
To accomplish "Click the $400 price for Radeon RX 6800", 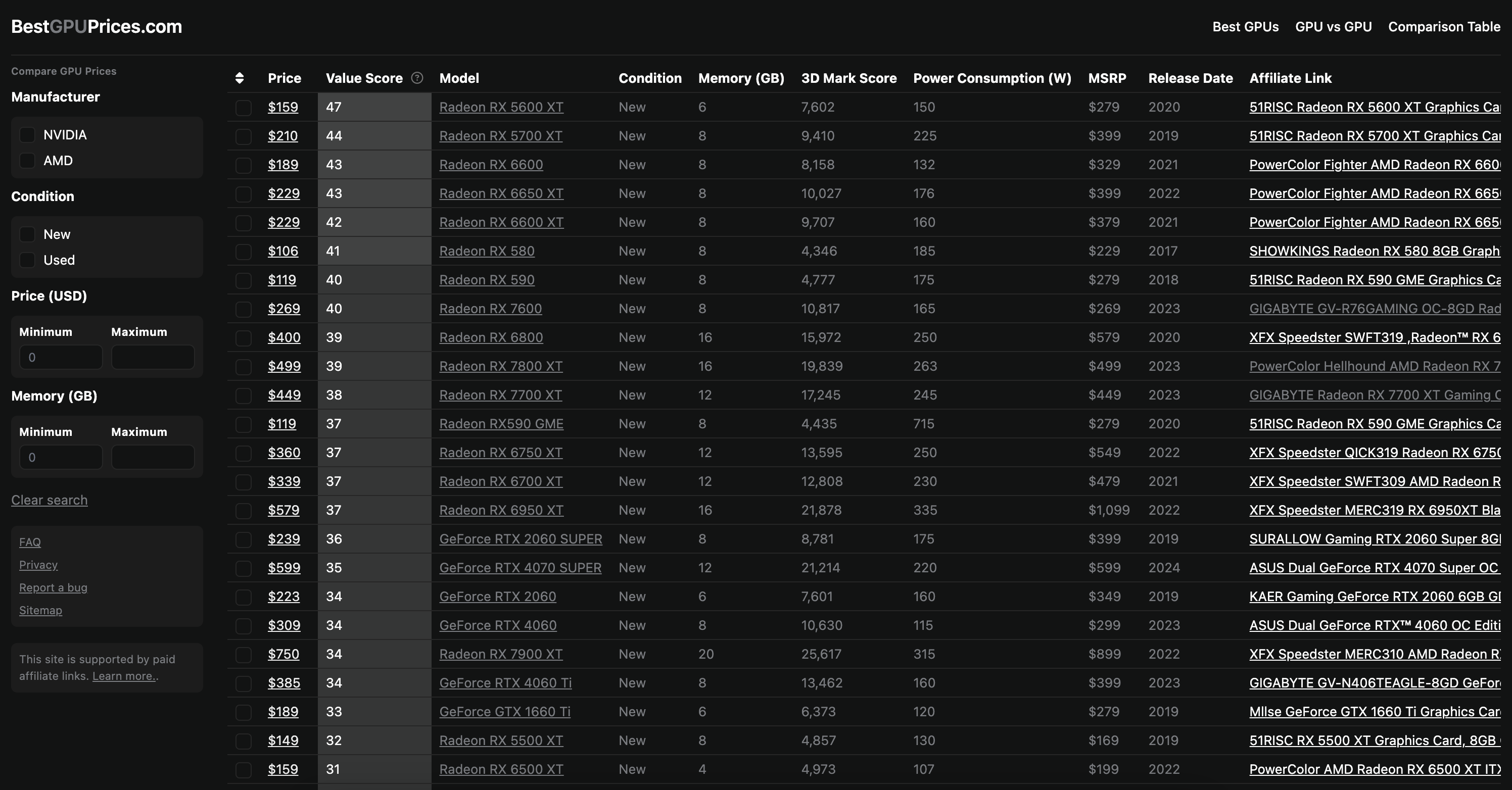I will click(x=284, y=337).
